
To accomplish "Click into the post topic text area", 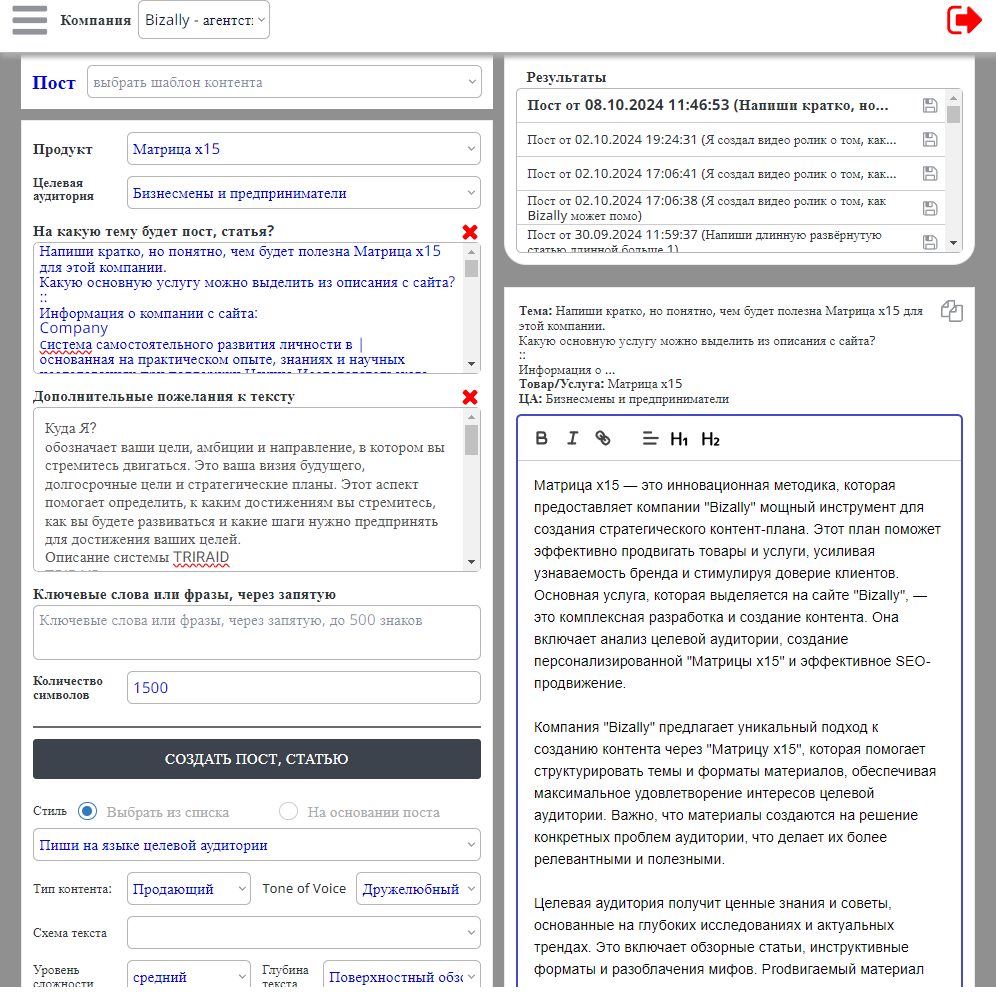I will (x=248, y=307).
